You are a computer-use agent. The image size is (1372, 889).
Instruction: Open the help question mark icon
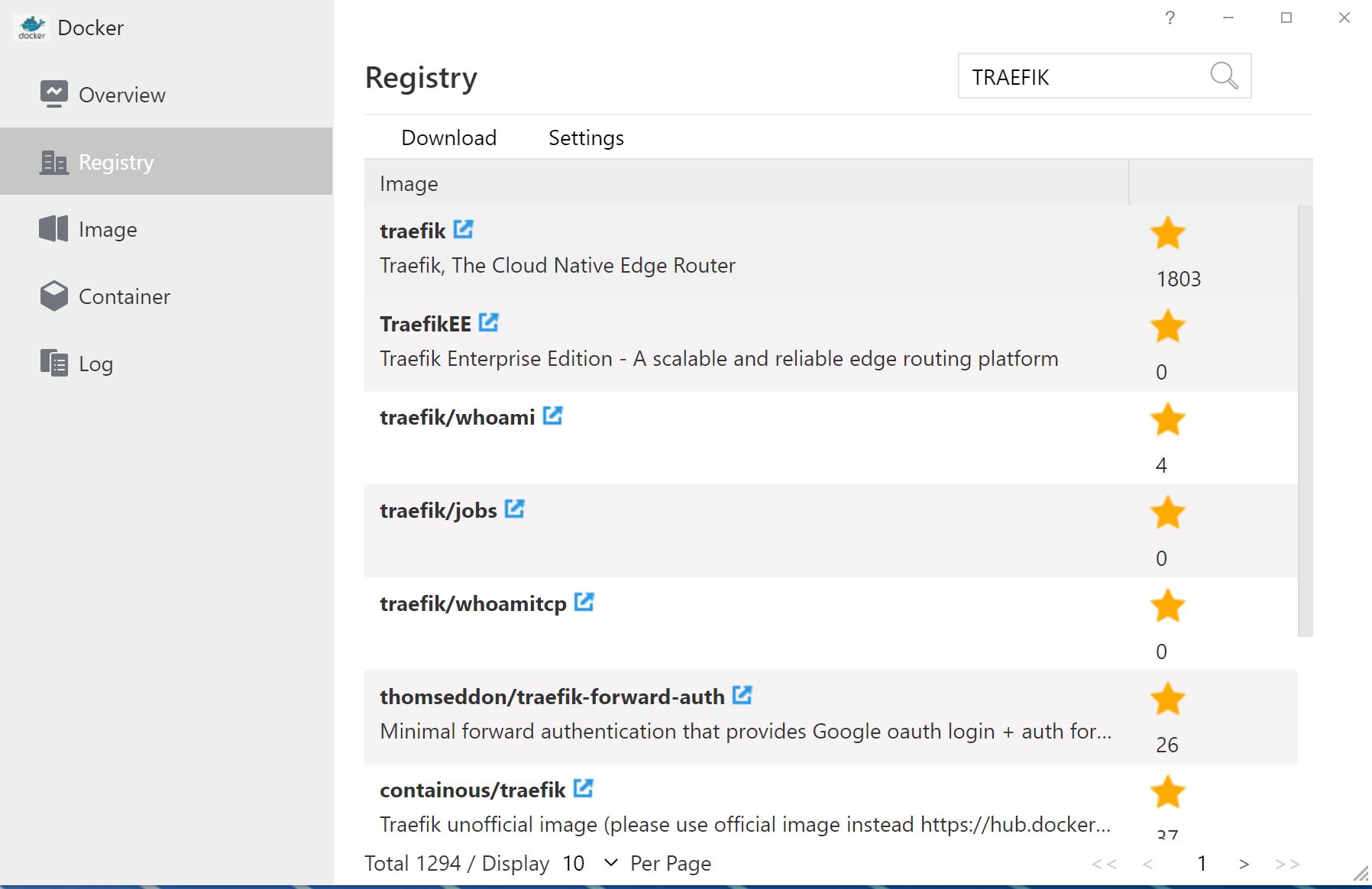[1170, 18]
